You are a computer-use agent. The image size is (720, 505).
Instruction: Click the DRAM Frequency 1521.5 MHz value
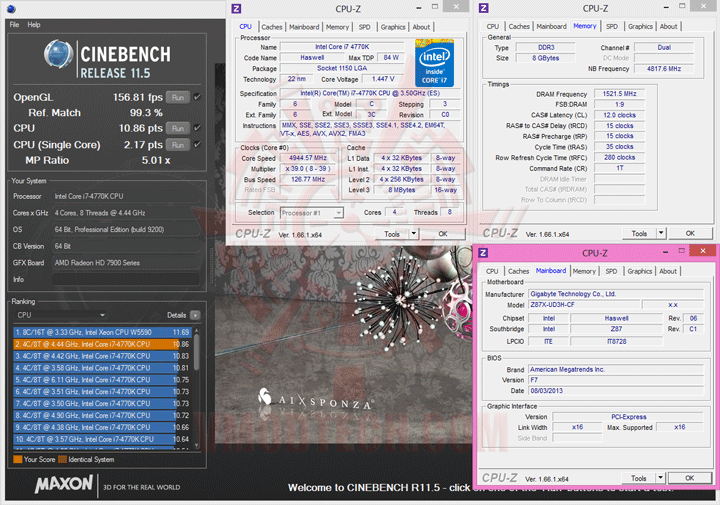619,94
